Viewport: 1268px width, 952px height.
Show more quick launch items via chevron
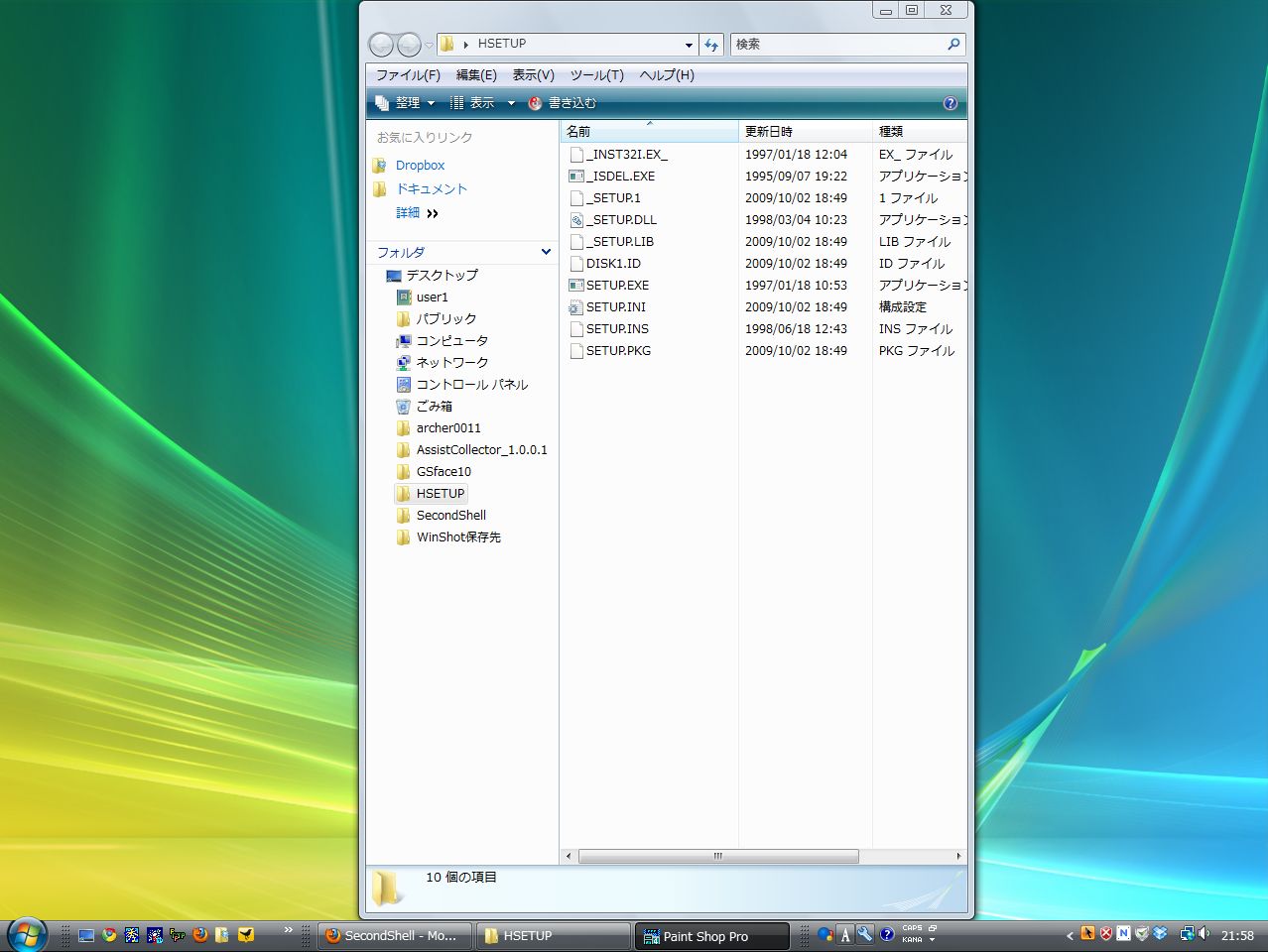289,930
